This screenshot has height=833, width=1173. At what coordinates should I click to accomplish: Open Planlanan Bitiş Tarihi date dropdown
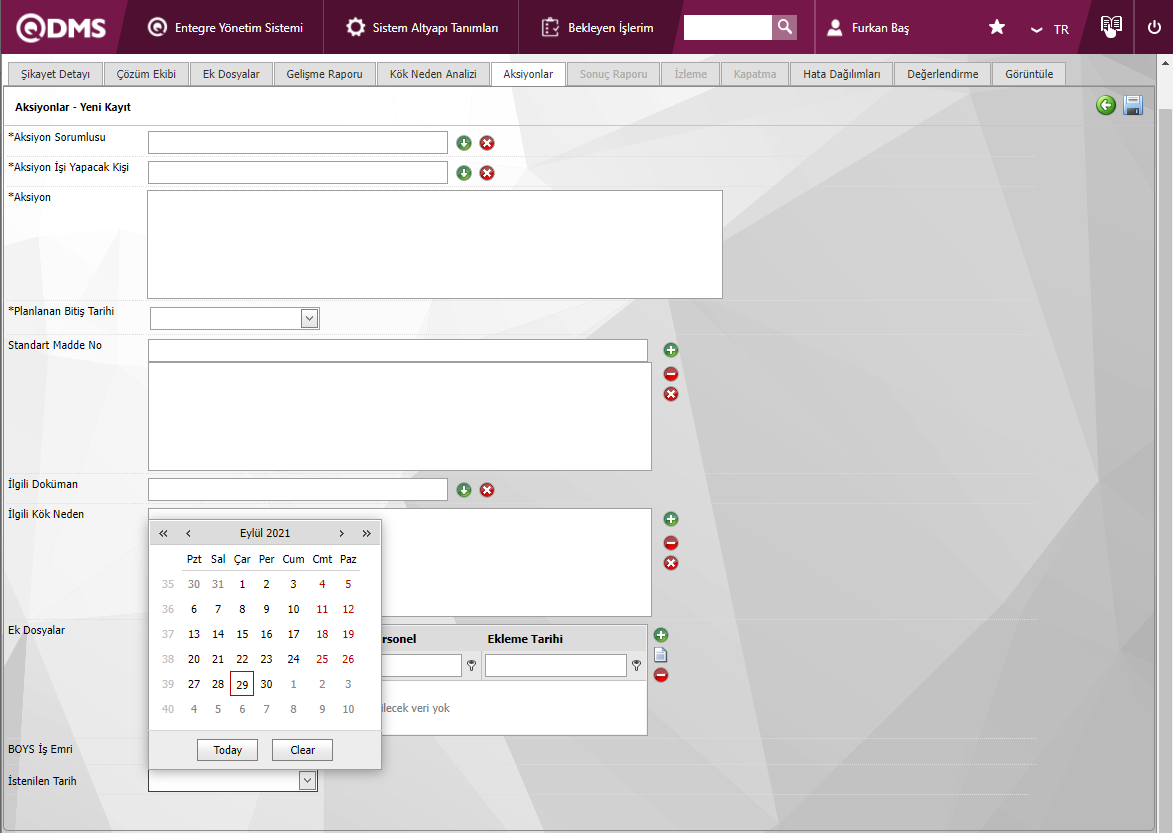coord(309,318)
